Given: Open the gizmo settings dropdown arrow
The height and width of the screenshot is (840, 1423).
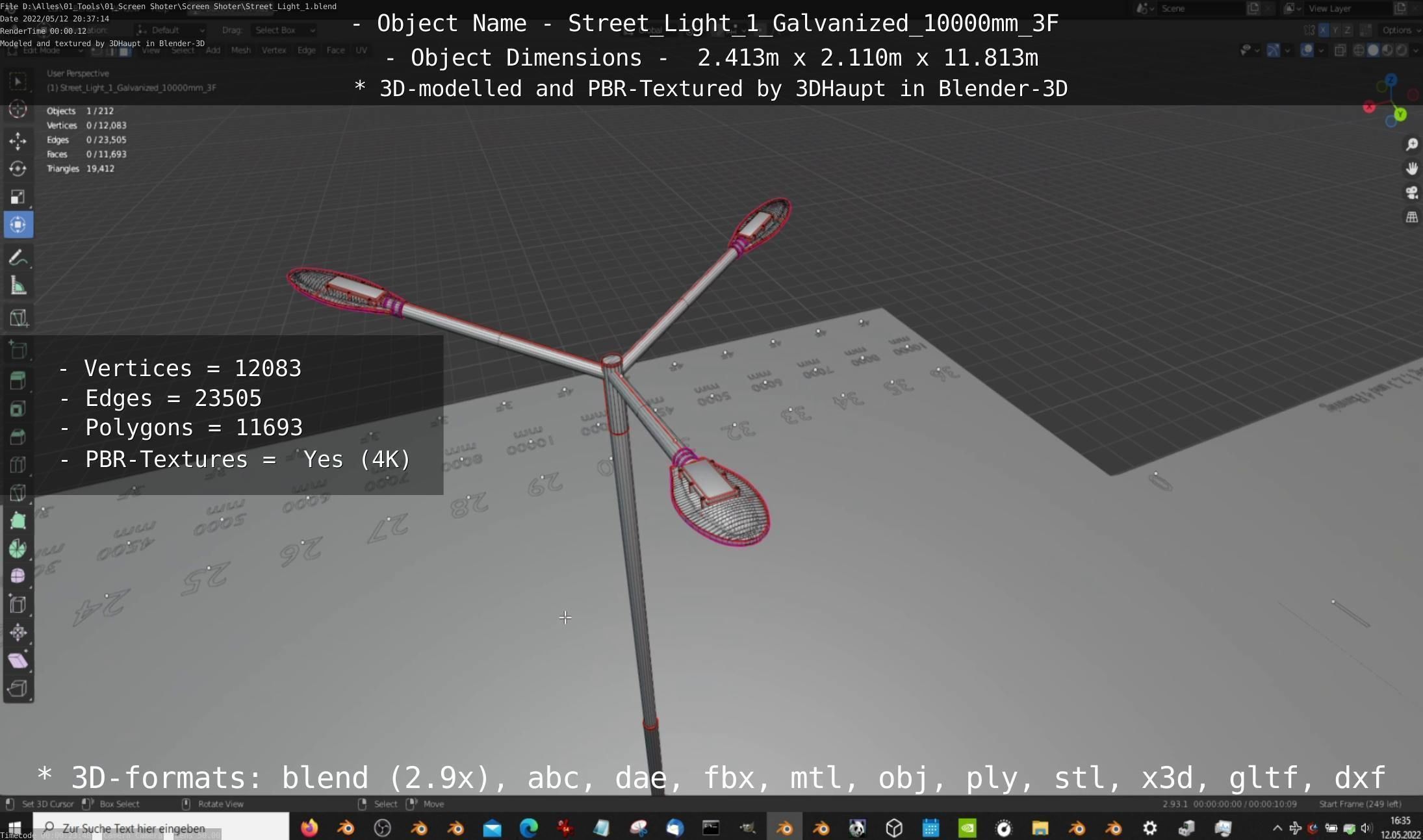Looking at the screenshot, I should [1287, 51].
